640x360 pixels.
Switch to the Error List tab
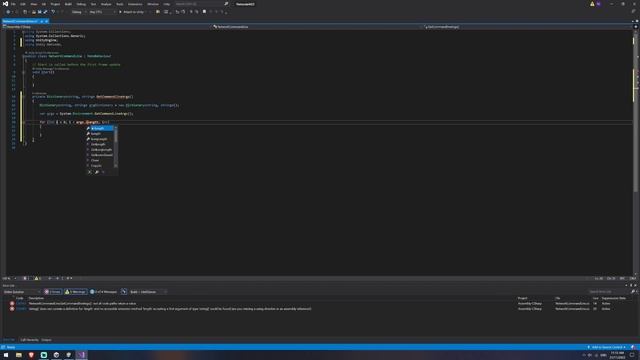[x=9, y=340]
